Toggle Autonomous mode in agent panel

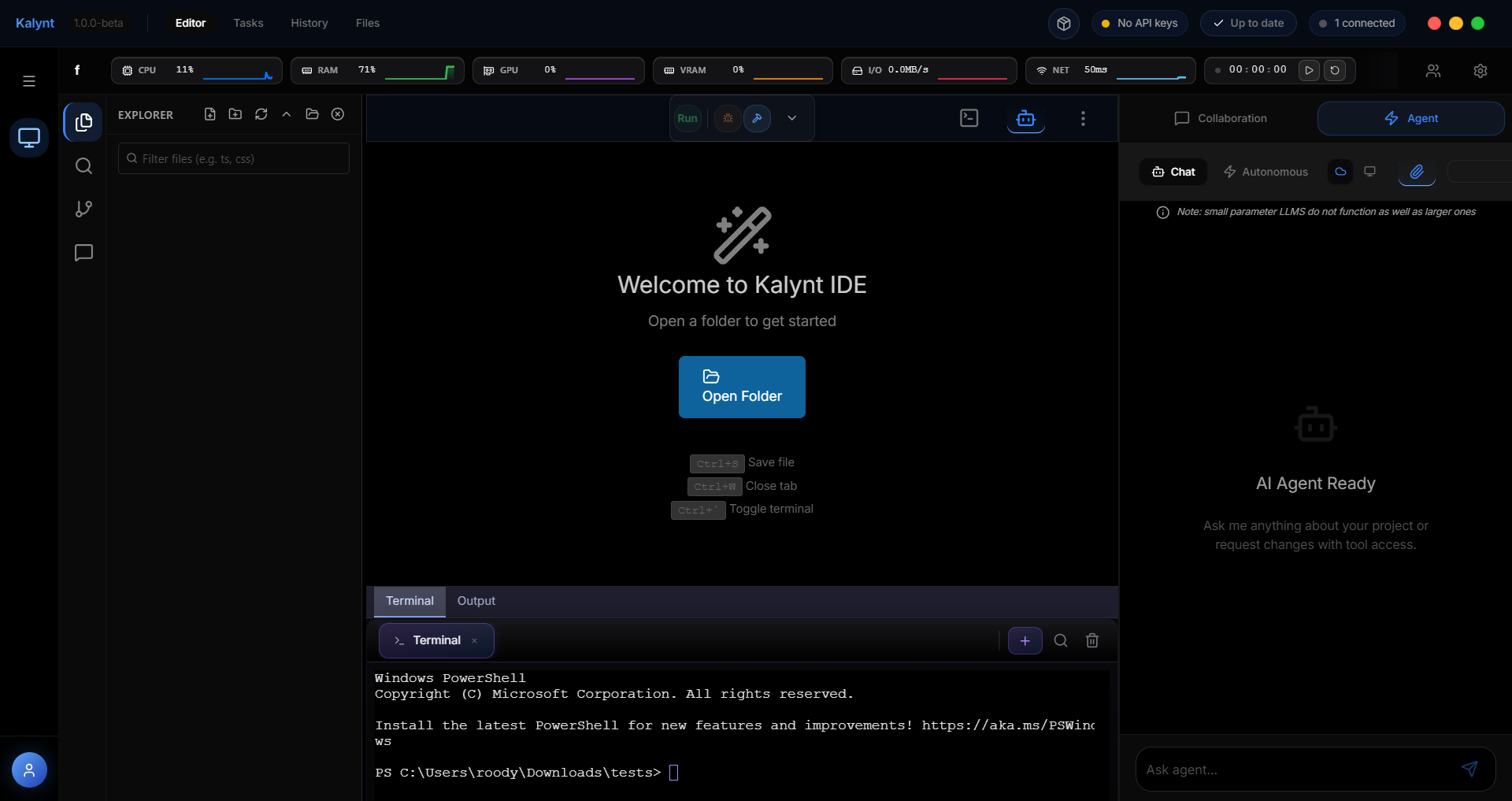point(1266,172)
